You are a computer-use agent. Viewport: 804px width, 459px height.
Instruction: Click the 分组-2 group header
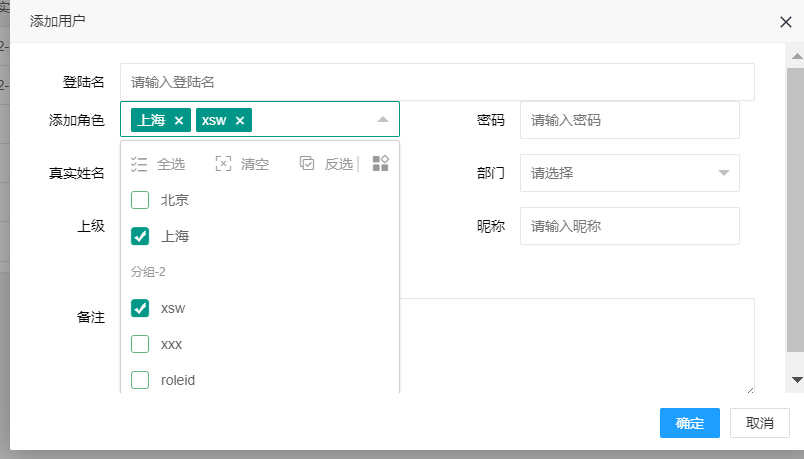(148, 272)
